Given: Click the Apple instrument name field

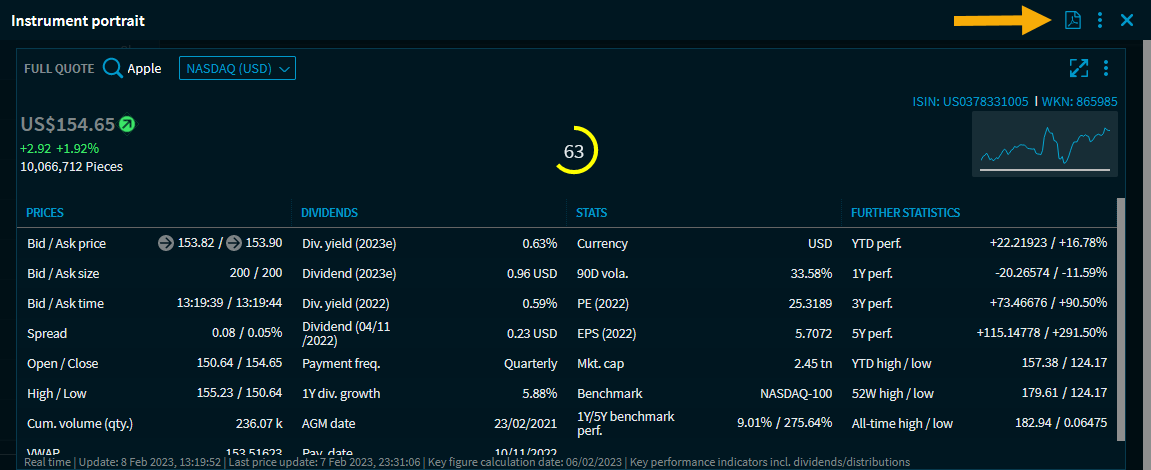Looking at the screenshot, I should (144, 69).
